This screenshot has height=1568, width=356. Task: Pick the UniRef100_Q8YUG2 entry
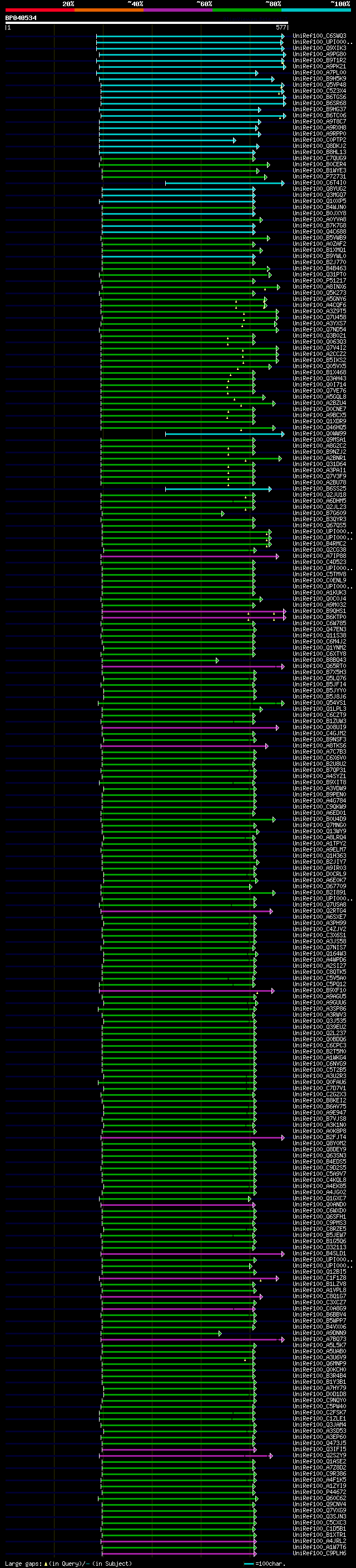point(319,189)
